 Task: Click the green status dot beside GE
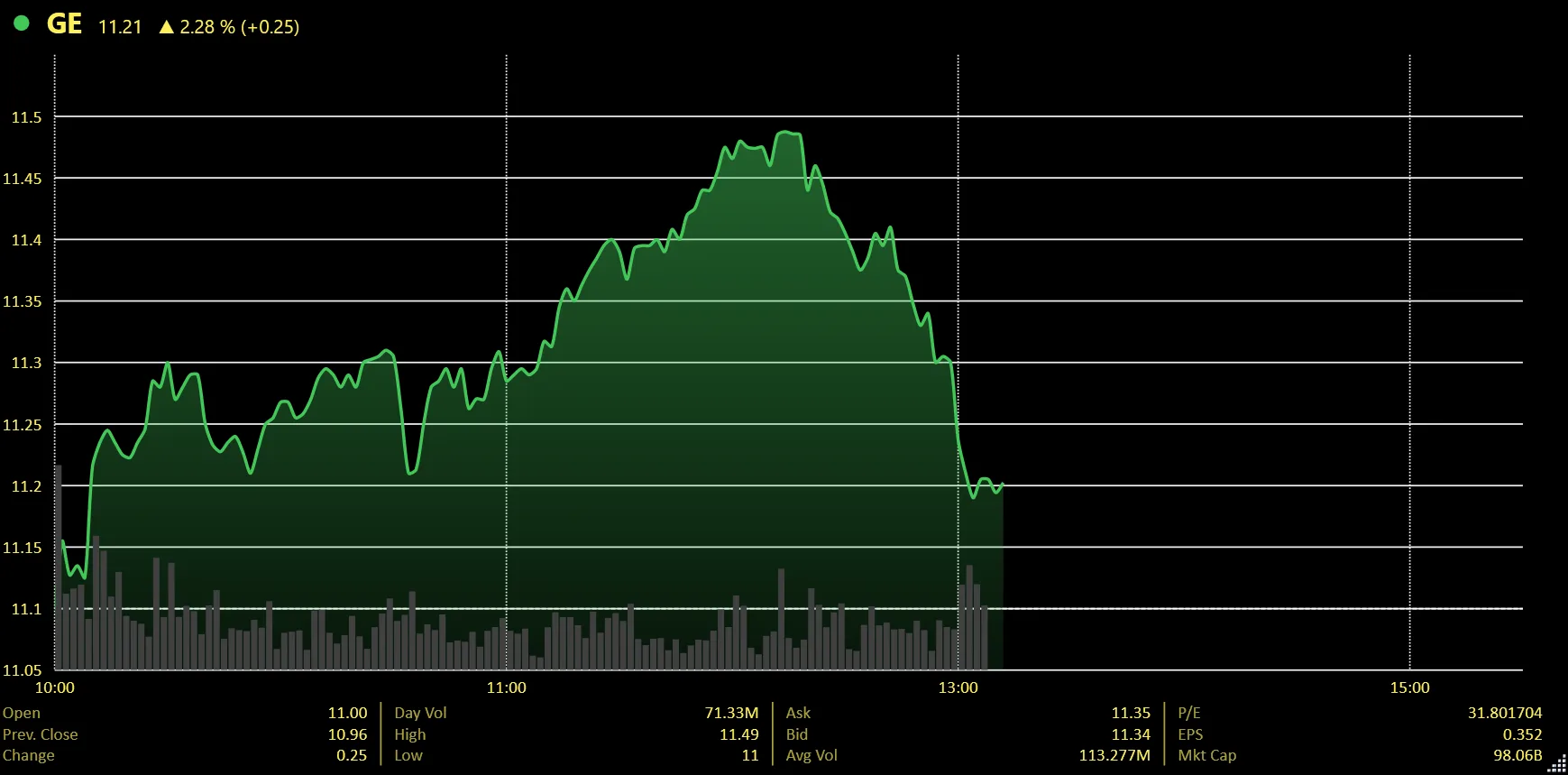pos(22,23)
